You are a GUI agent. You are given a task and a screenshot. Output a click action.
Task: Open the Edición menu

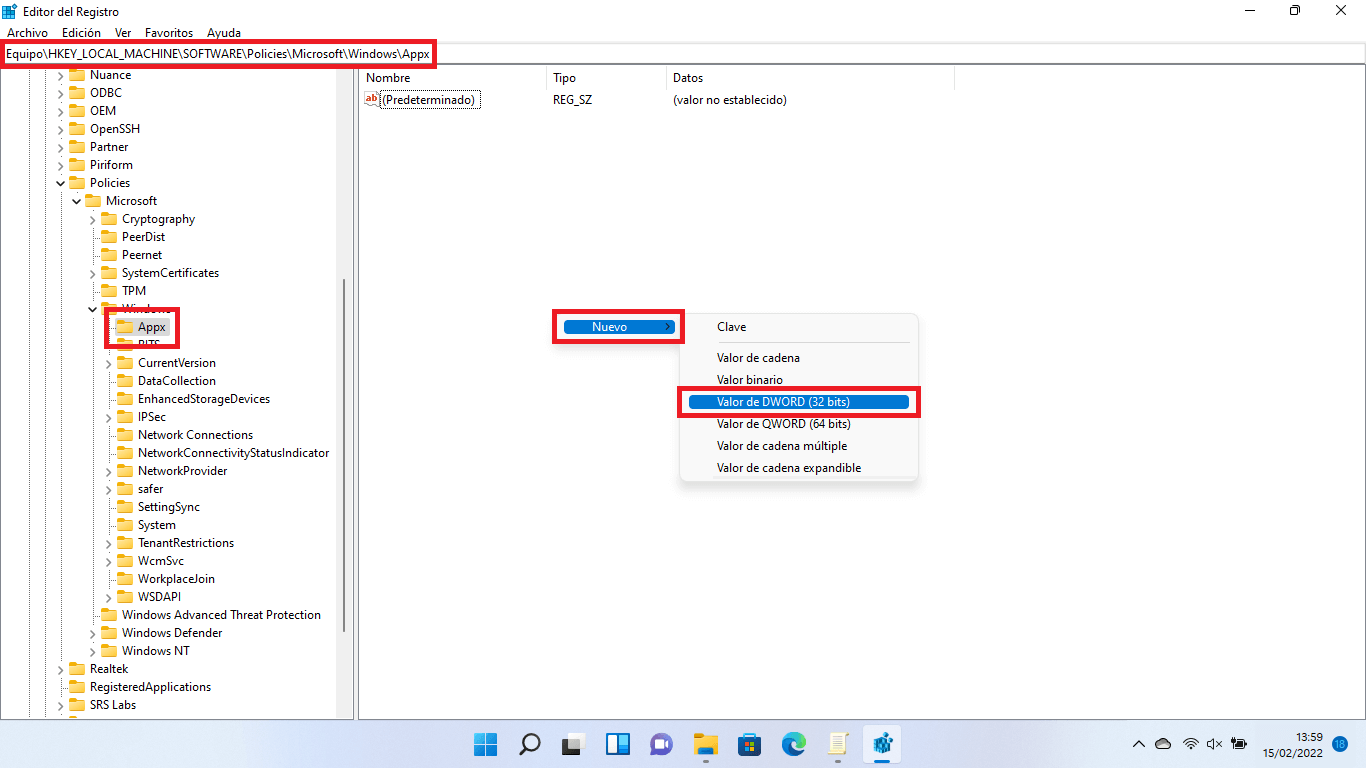pyautogui.click(x=81, y=33)
